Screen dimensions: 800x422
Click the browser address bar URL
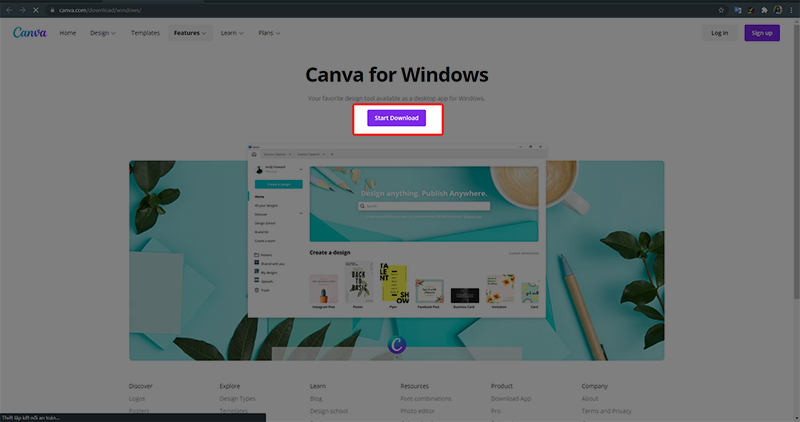(100, 9)
